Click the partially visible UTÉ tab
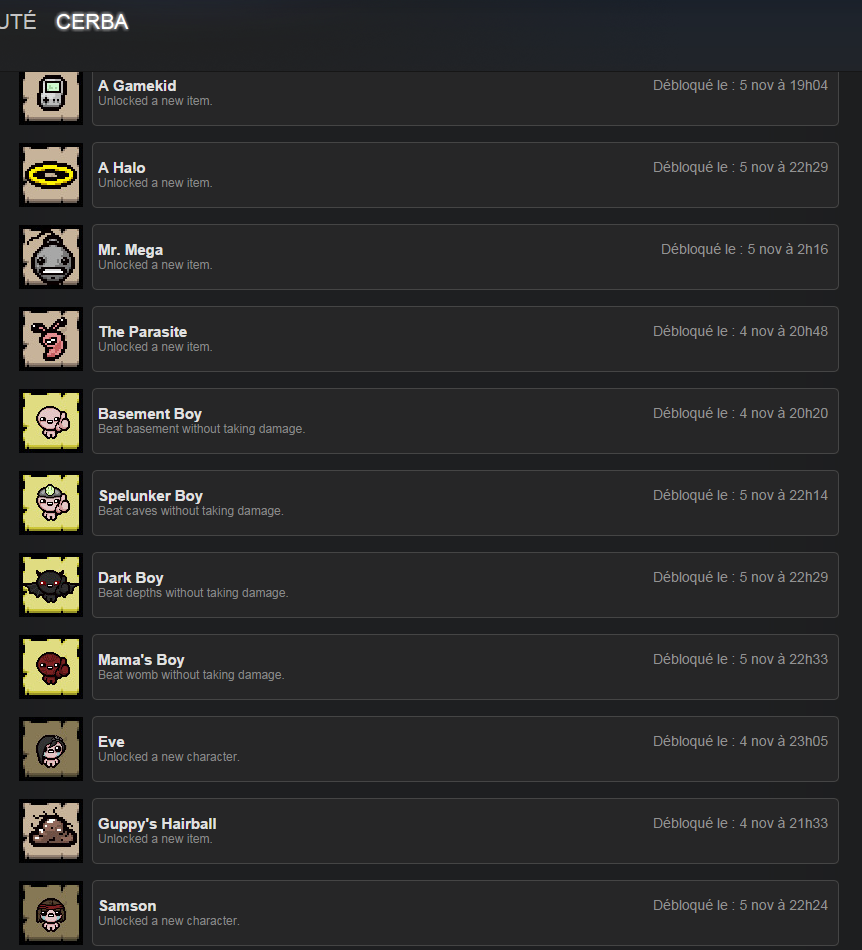862x950 pixels. click(x=18, y=22)
